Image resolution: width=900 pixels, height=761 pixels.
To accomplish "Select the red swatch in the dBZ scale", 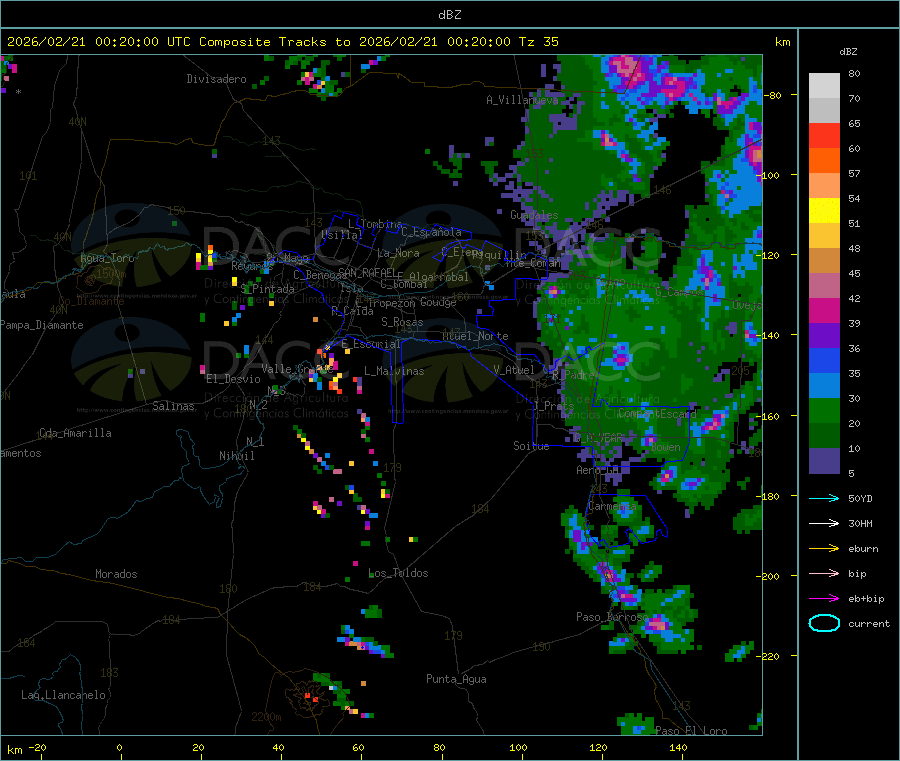I will [x=824, y=135].
